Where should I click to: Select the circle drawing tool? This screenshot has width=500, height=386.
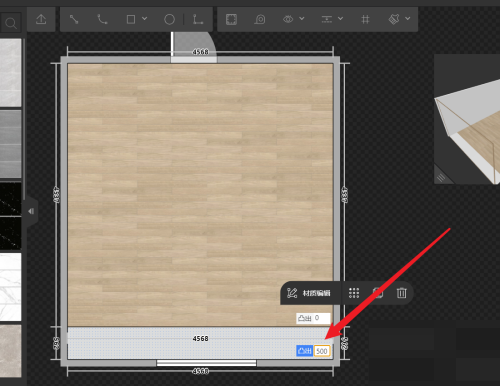(x=169, y=19)
